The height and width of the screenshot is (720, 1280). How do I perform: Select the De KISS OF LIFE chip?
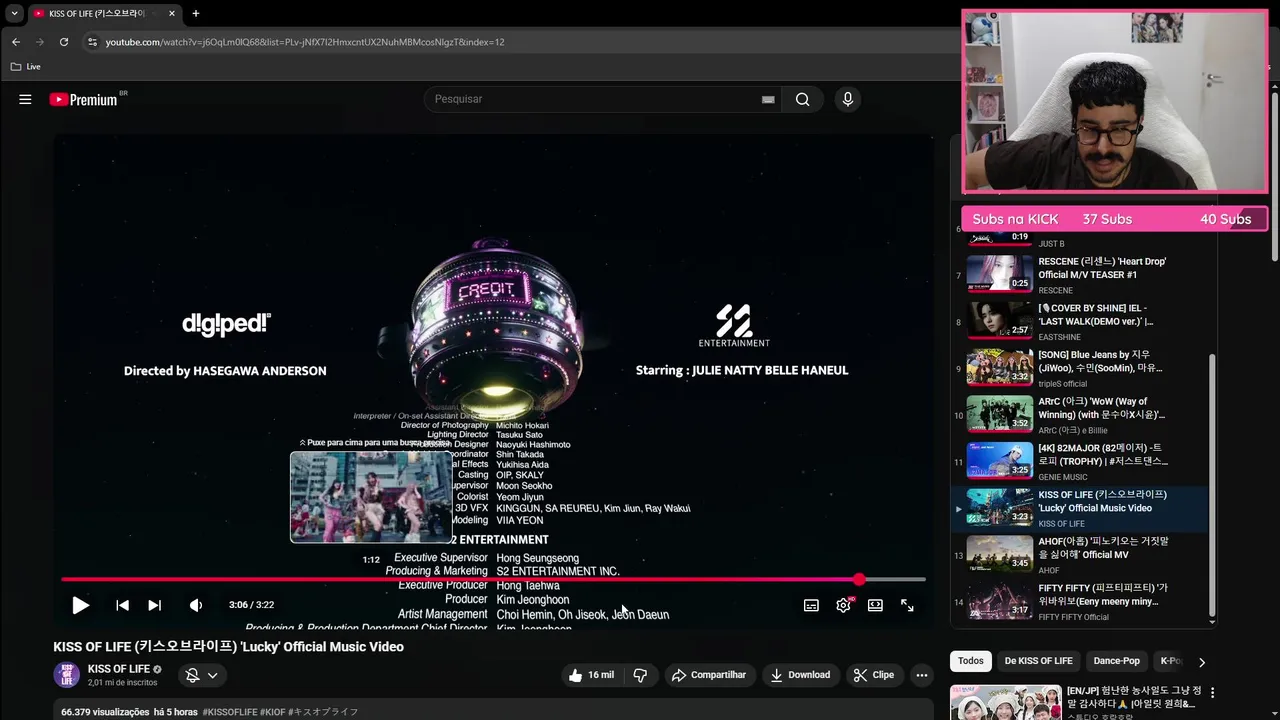(1038, 661)
